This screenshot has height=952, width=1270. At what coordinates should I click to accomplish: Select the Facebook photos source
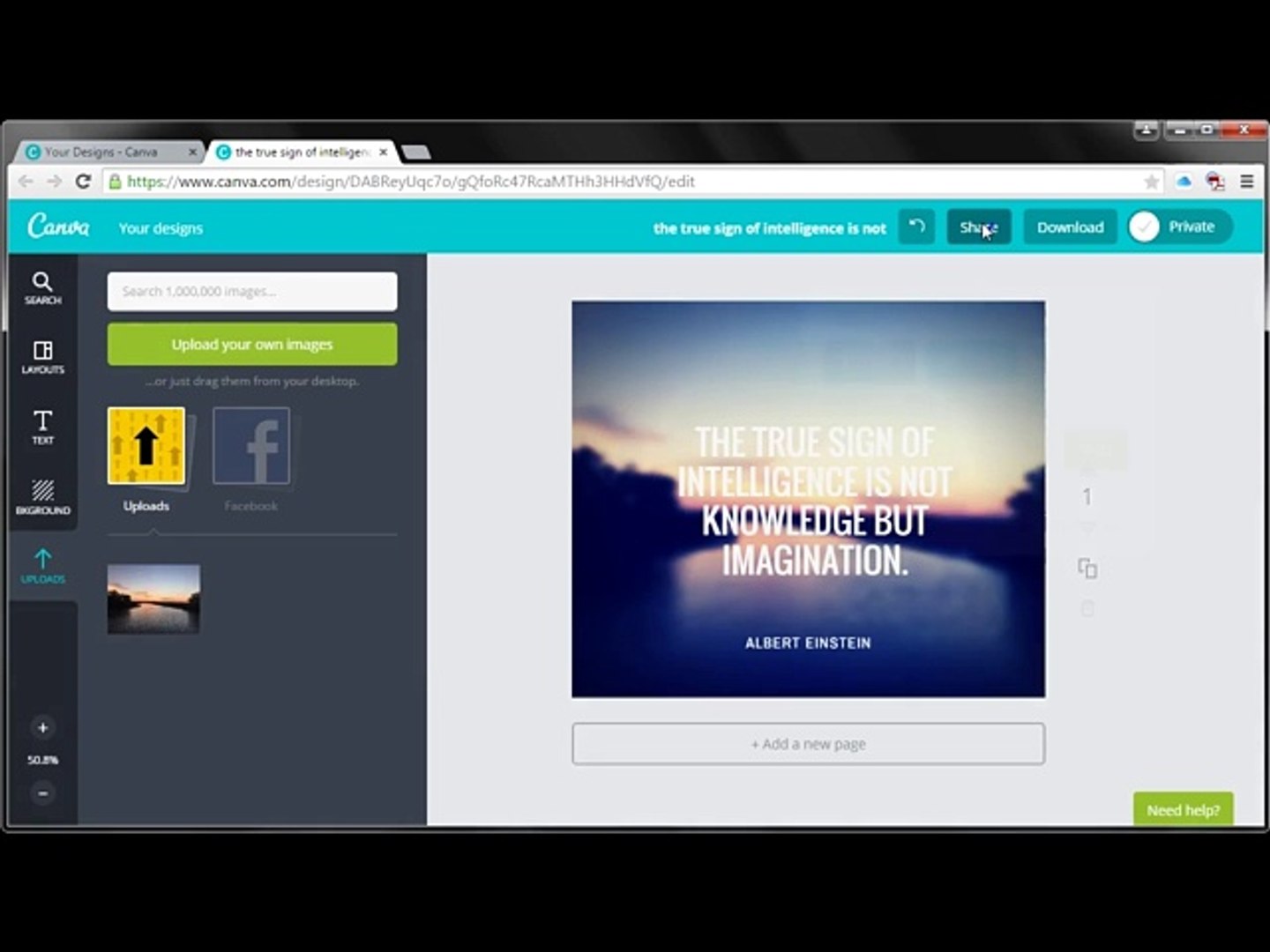(x=251, y=446)
